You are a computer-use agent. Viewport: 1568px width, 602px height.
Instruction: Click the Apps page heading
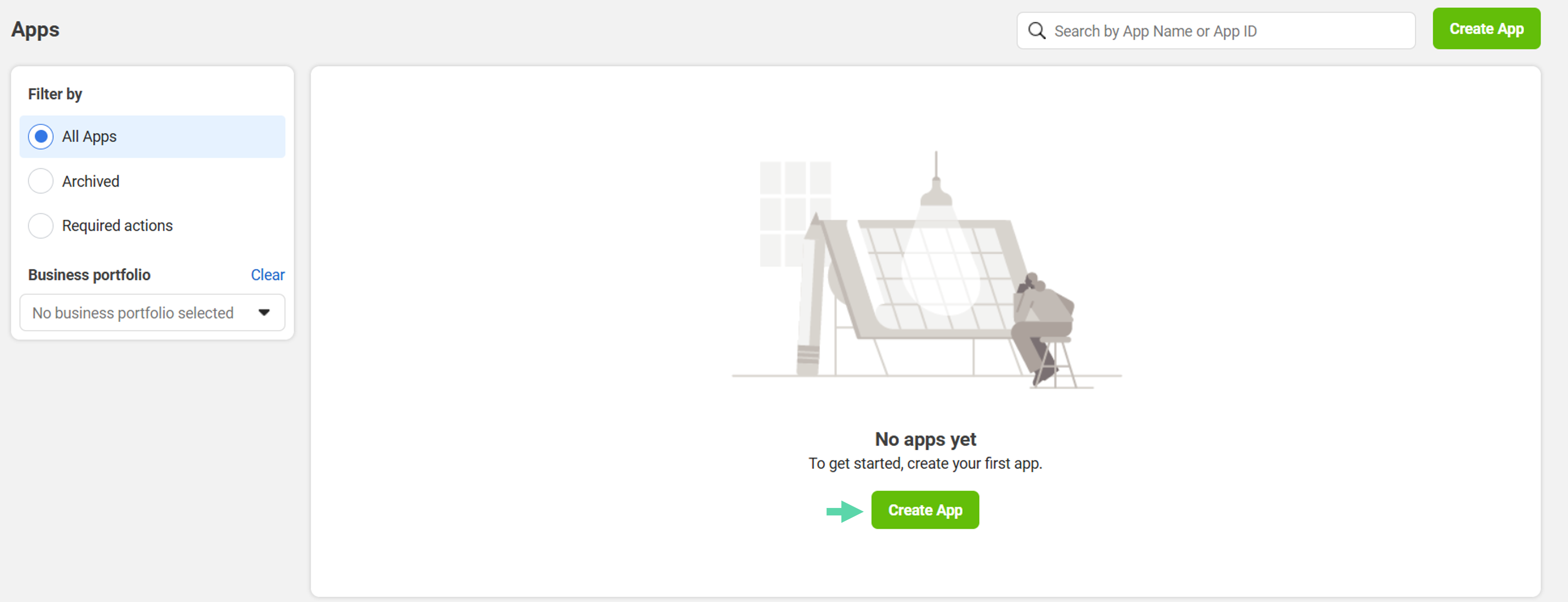[35, 29]
